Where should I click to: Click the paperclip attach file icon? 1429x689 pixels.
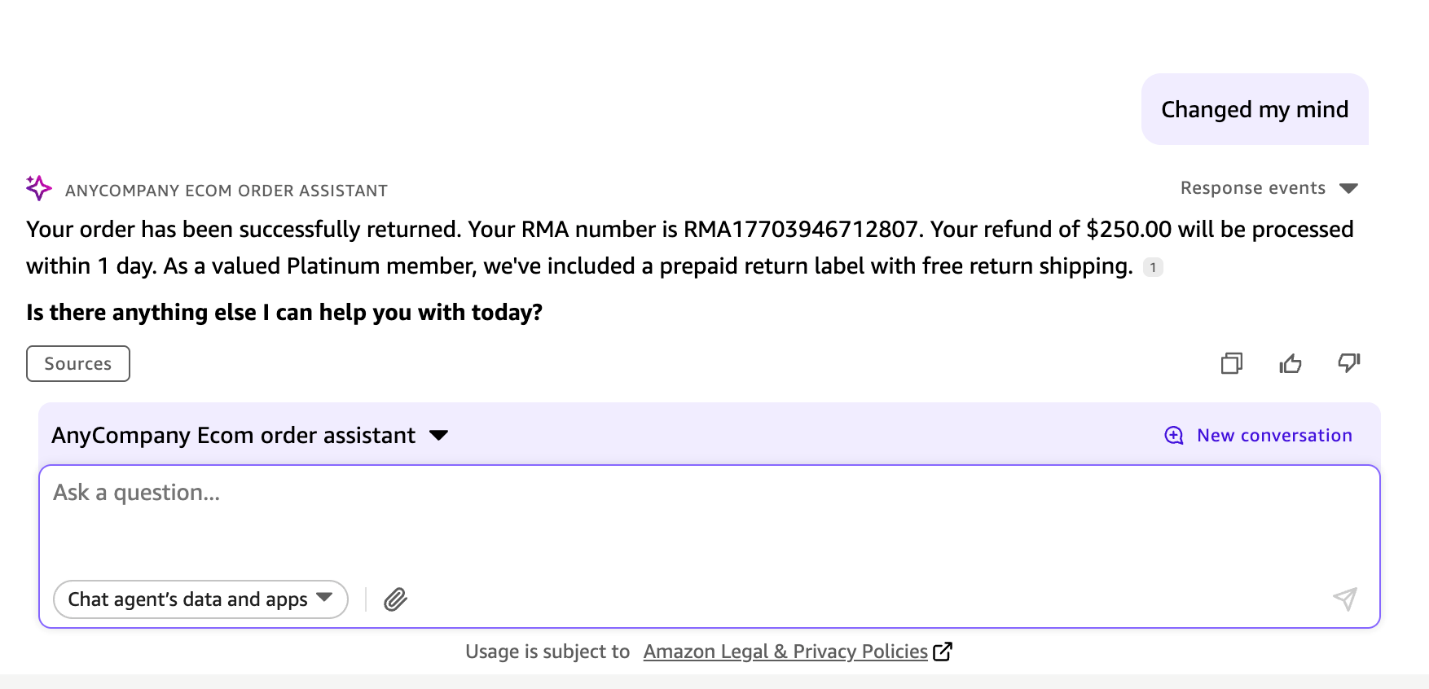pos(396,600)
